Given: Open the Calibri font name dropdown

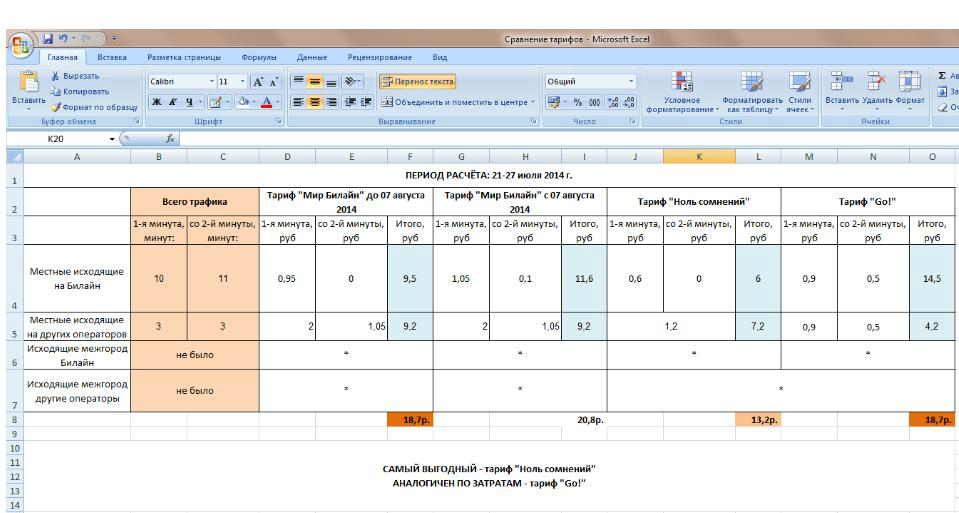Looking at the screenshot, I should [213, 81].
